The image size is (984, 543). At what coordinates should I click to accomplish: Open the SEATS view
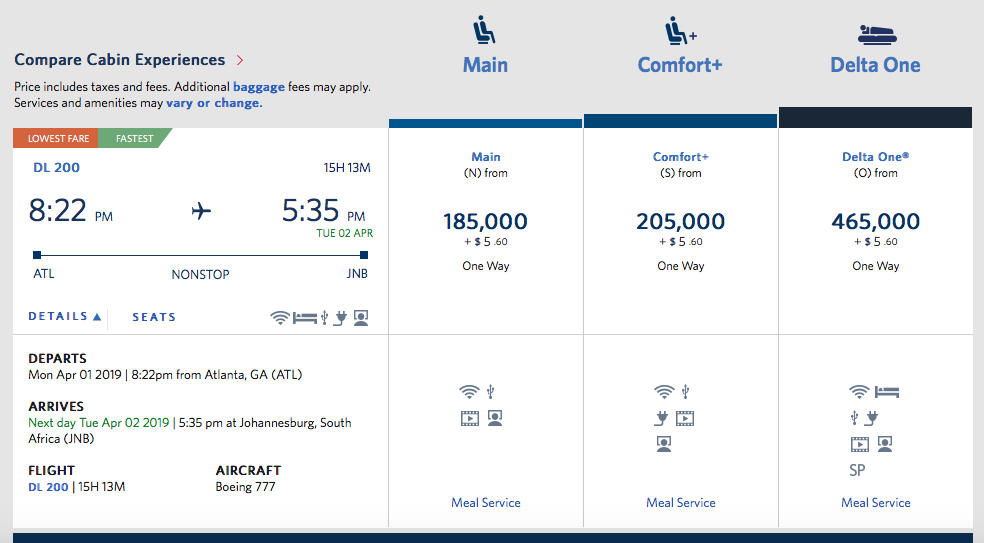pyautogui.click(x=154, y=317)
